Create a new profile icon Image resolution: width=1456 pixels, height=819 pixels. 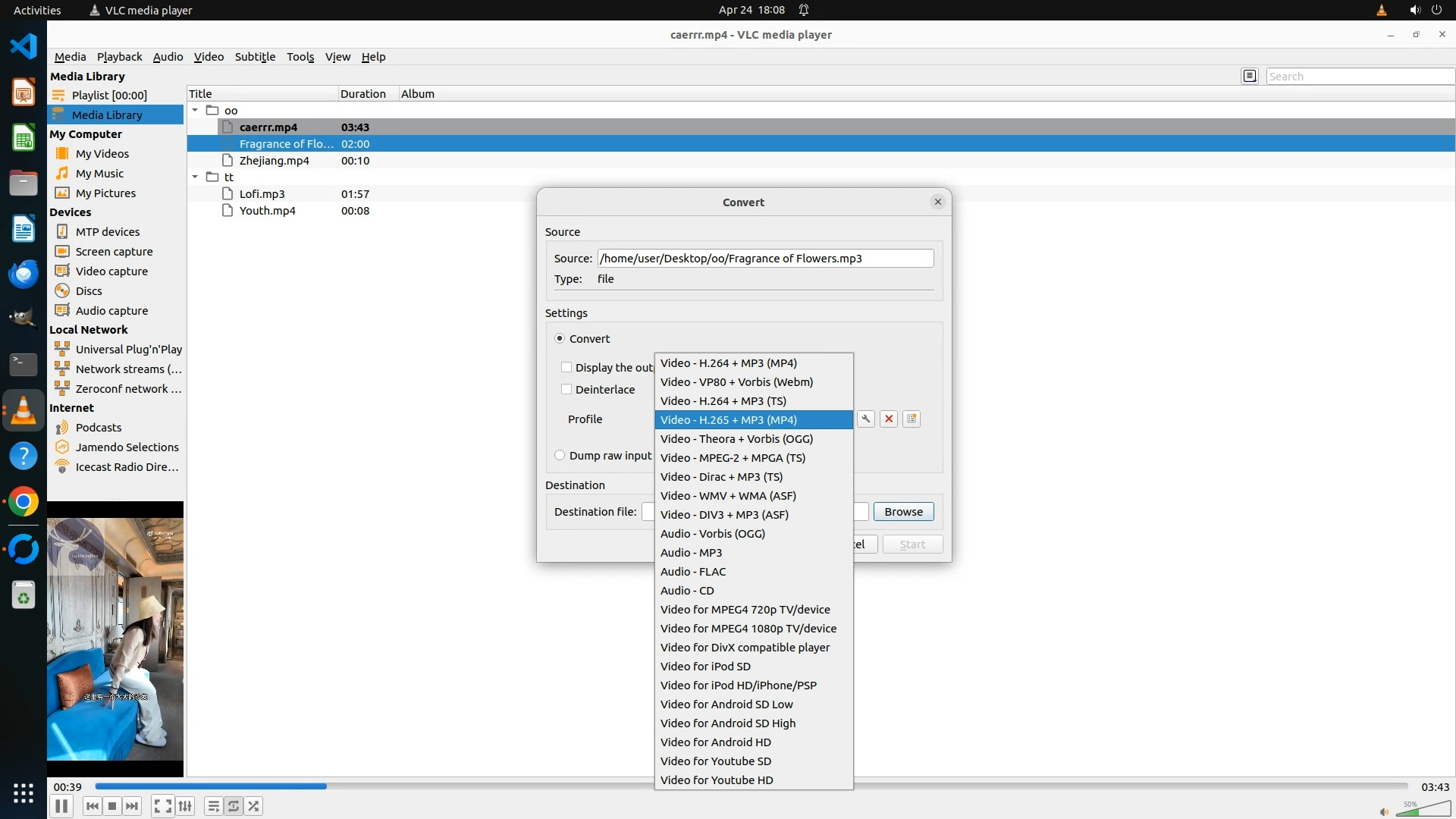912,419
